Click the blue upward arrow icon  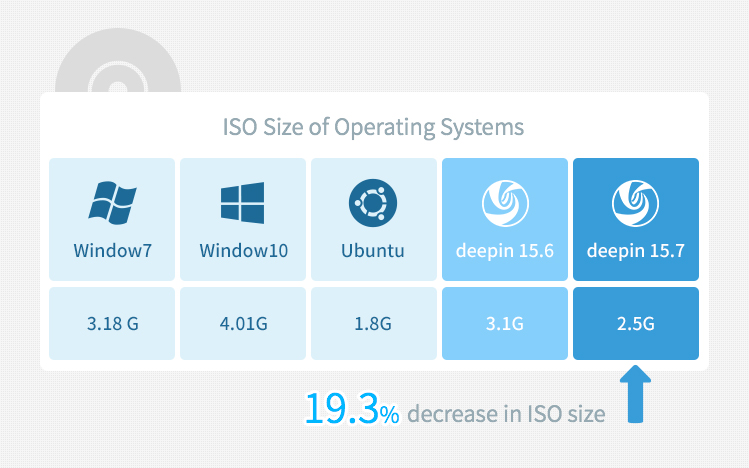[635, 394]
